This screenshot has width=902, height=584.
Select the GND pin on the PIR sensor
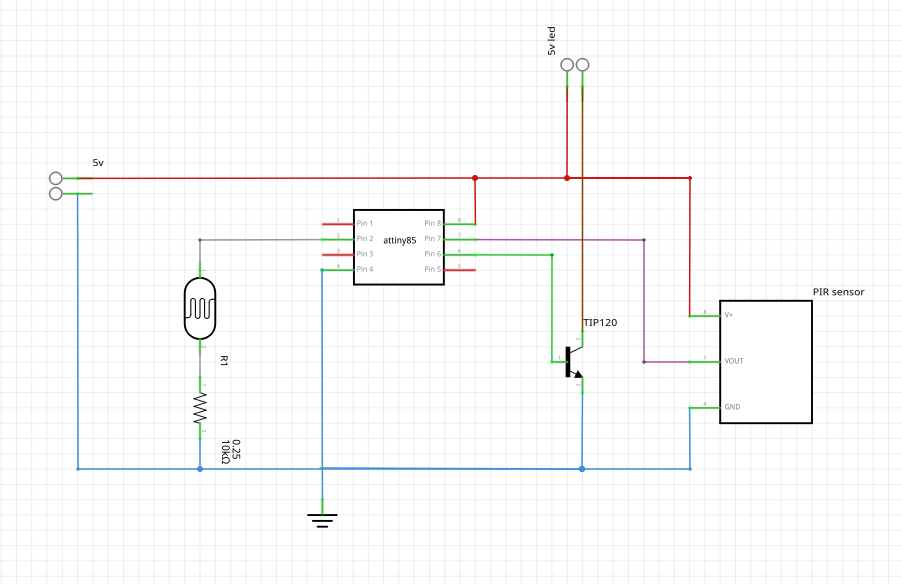[732, 407]
